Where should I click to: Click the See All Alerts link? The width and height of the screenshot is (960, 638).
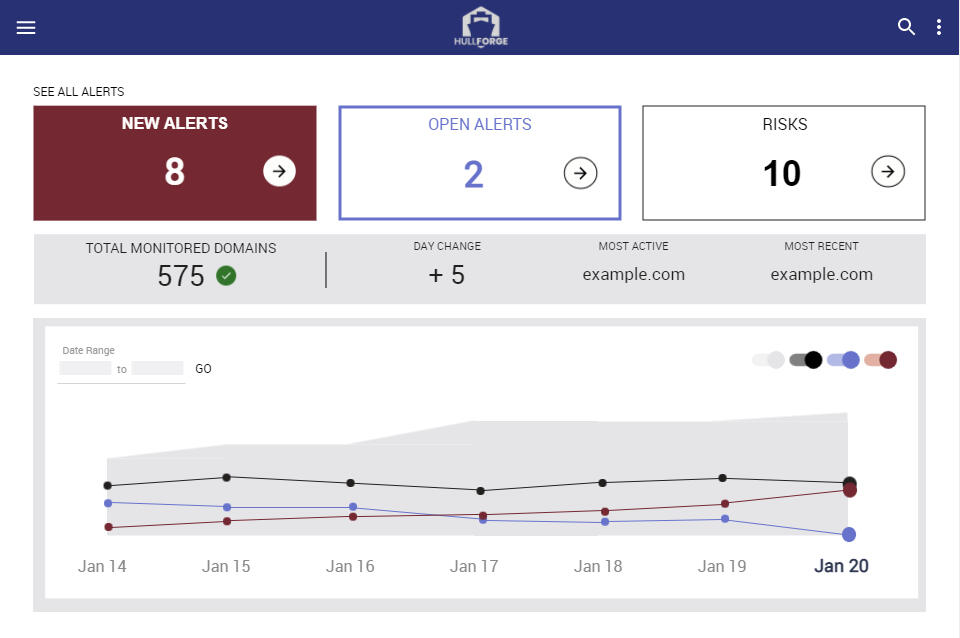tap(79, 92)
